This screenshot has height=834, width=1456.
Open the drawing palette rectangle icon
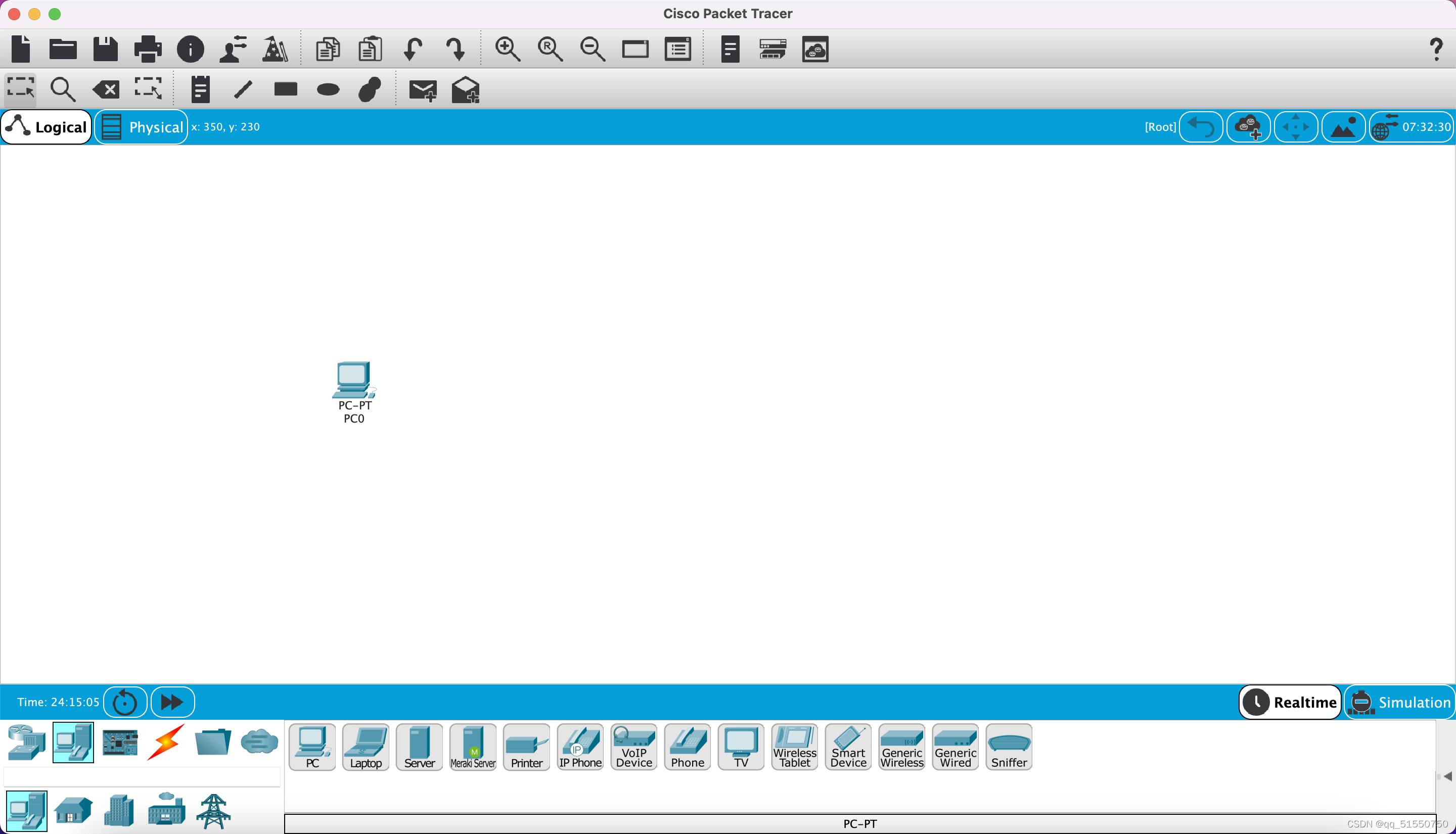(635, 49)
